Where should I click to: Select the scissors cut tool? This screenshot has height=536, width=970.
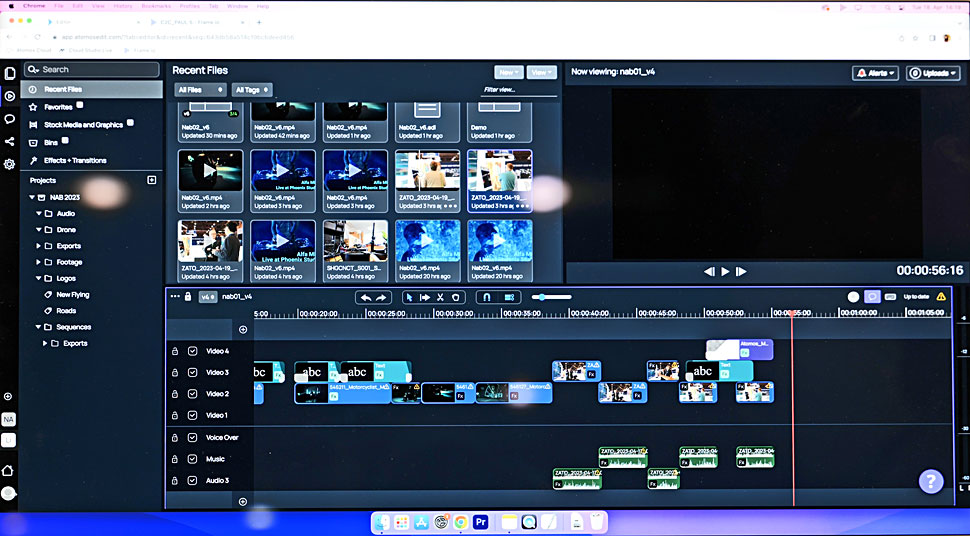[x=440, y=298]
